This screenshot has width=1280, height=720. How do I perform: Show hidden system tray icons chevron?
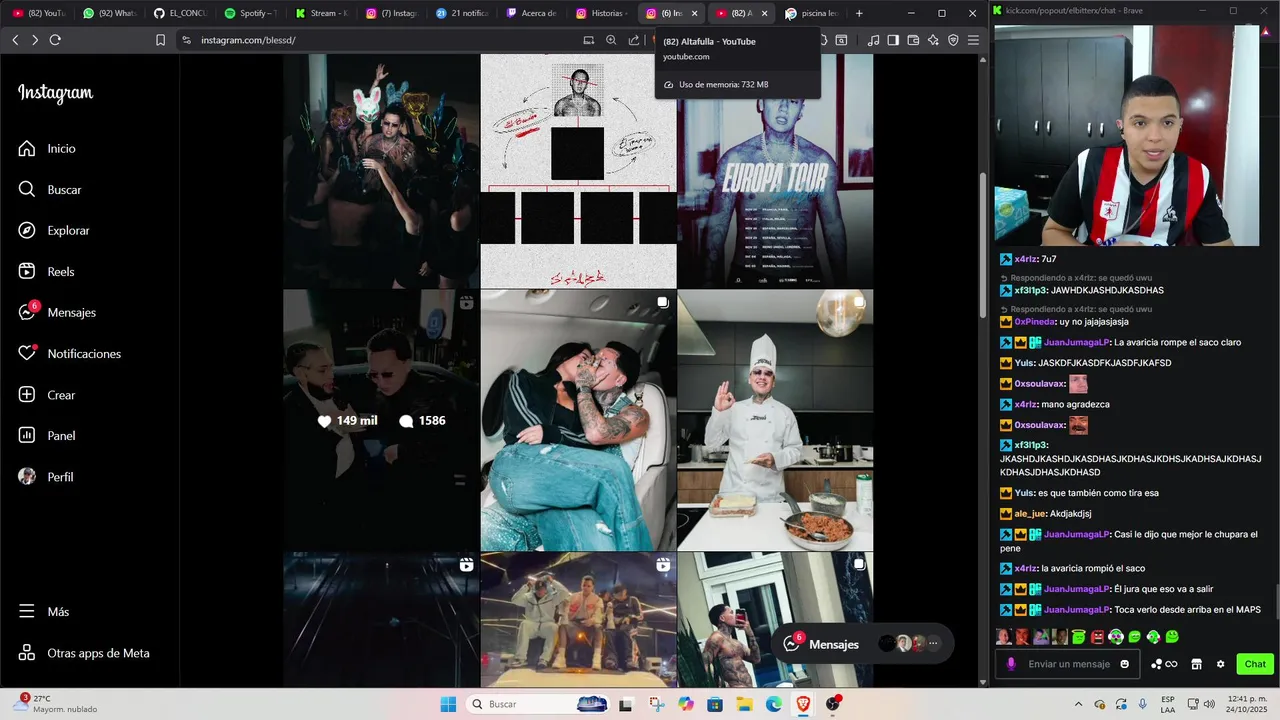click(1078, 704)
